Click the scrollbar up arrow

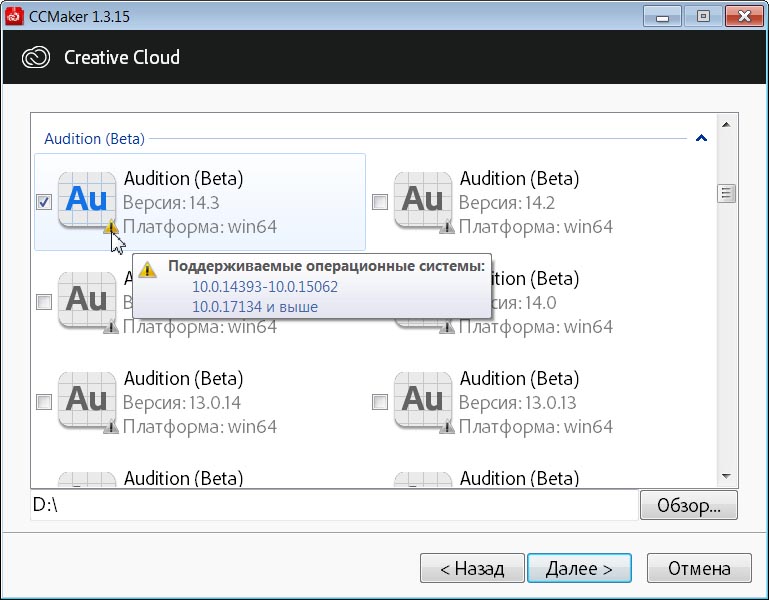726,125
